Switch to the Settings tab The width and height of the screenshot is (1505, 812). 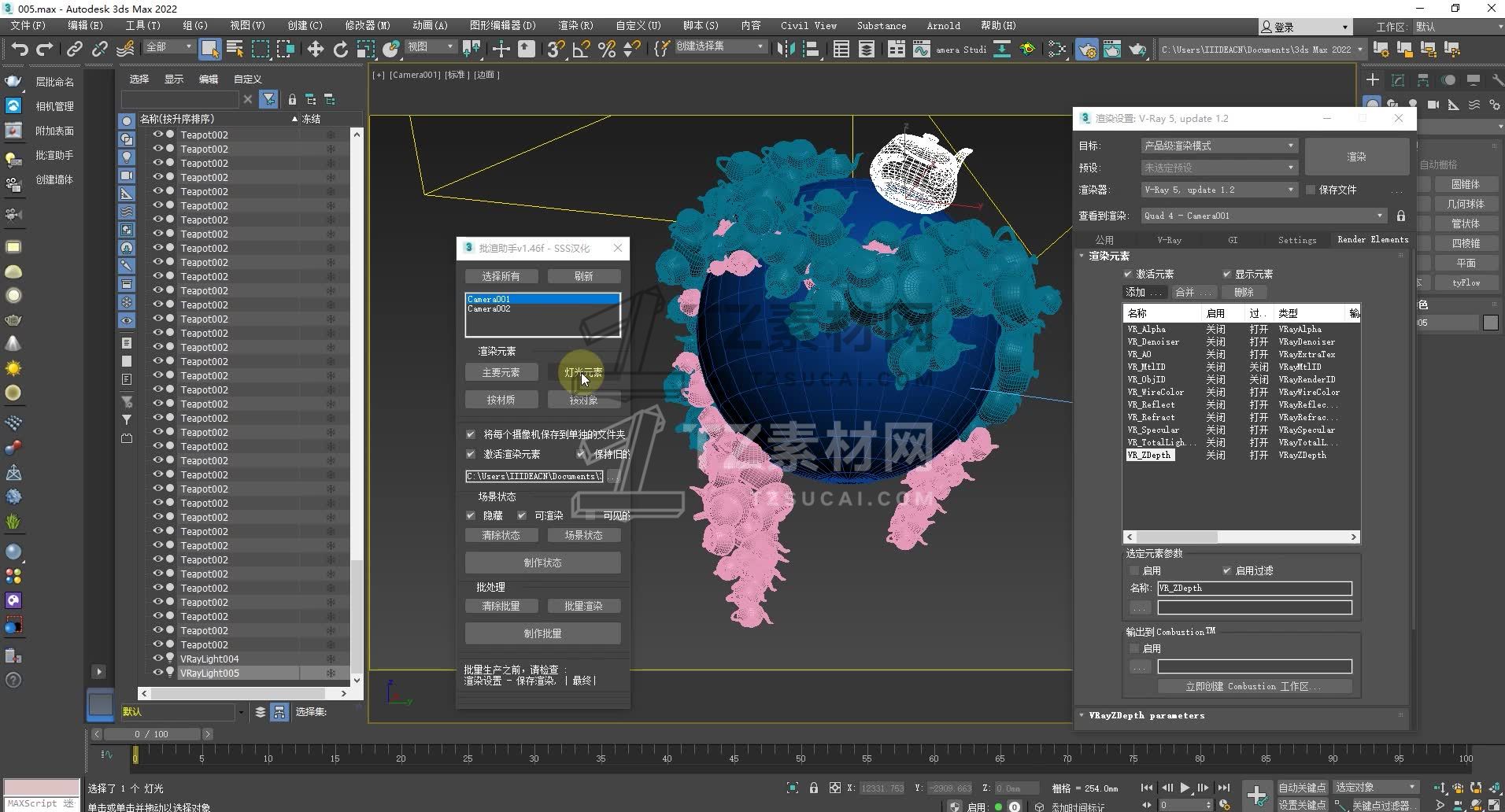tap(1296, 240)
